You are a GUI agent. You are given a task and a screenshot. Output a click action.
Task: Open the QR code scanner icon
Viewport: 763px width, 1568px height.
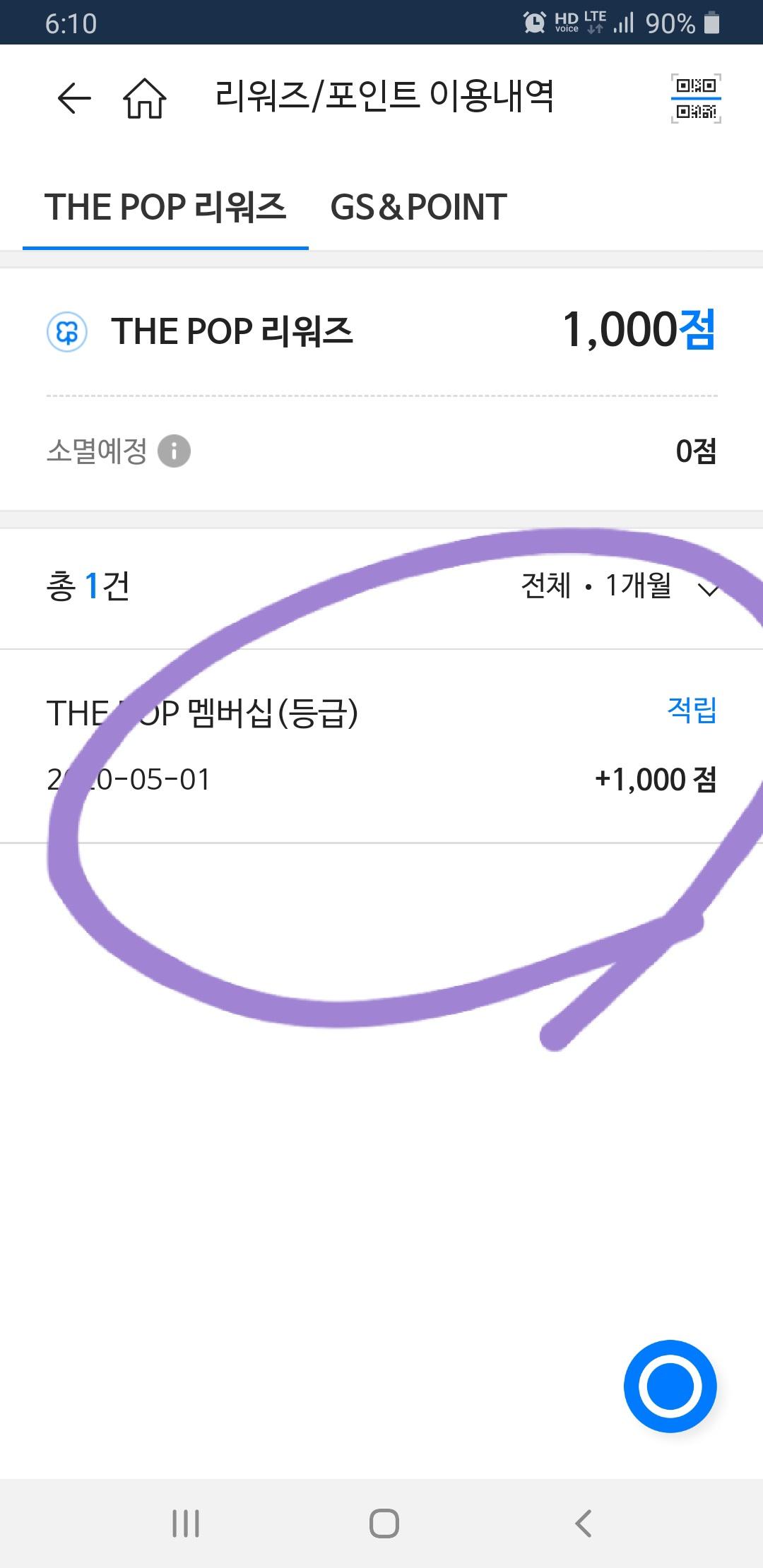coord(696,98)
